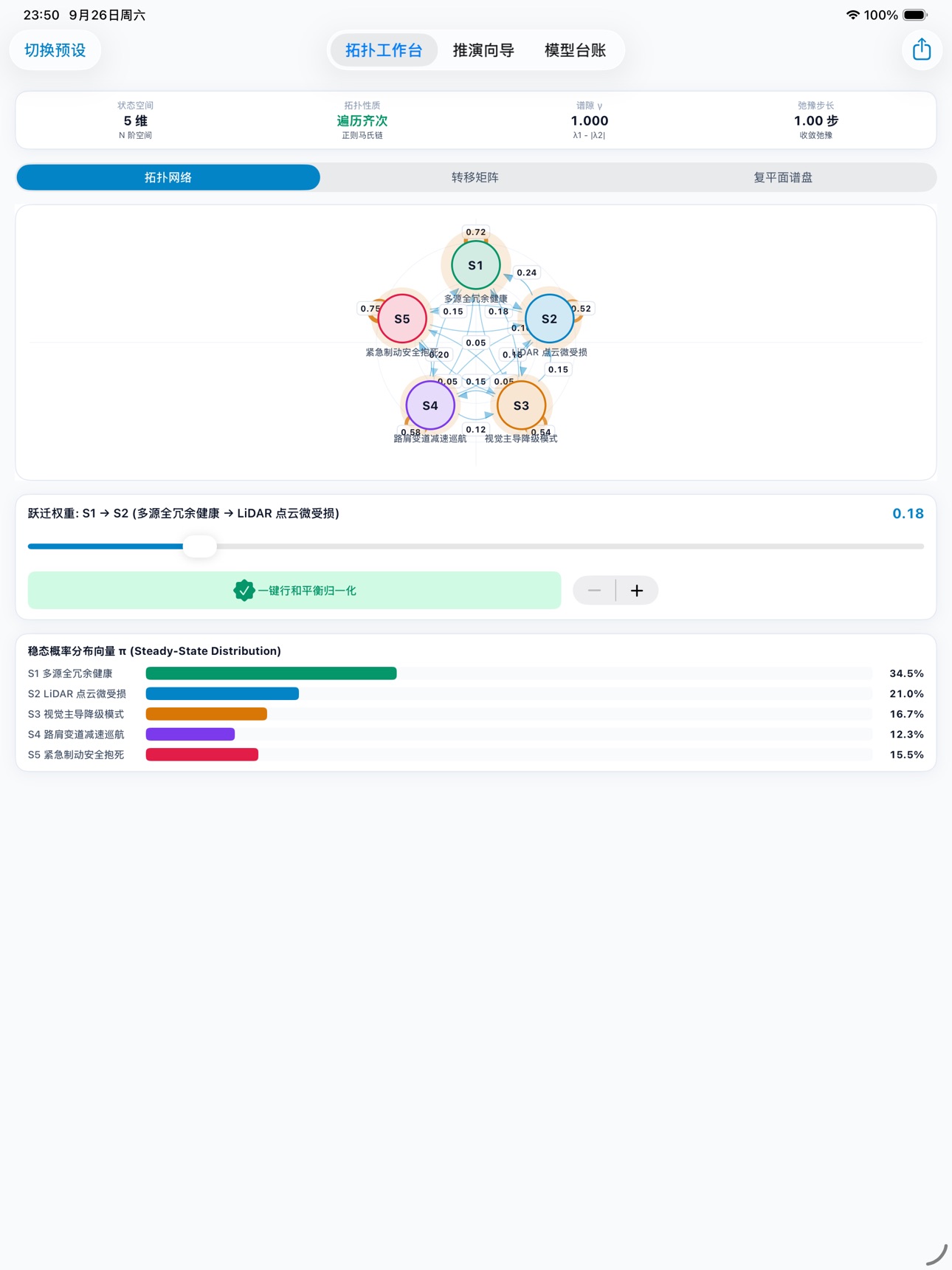This screenshot has width=952, height=1270.
Task: Select the purple S4 node circle
Action: pos(430,405)
